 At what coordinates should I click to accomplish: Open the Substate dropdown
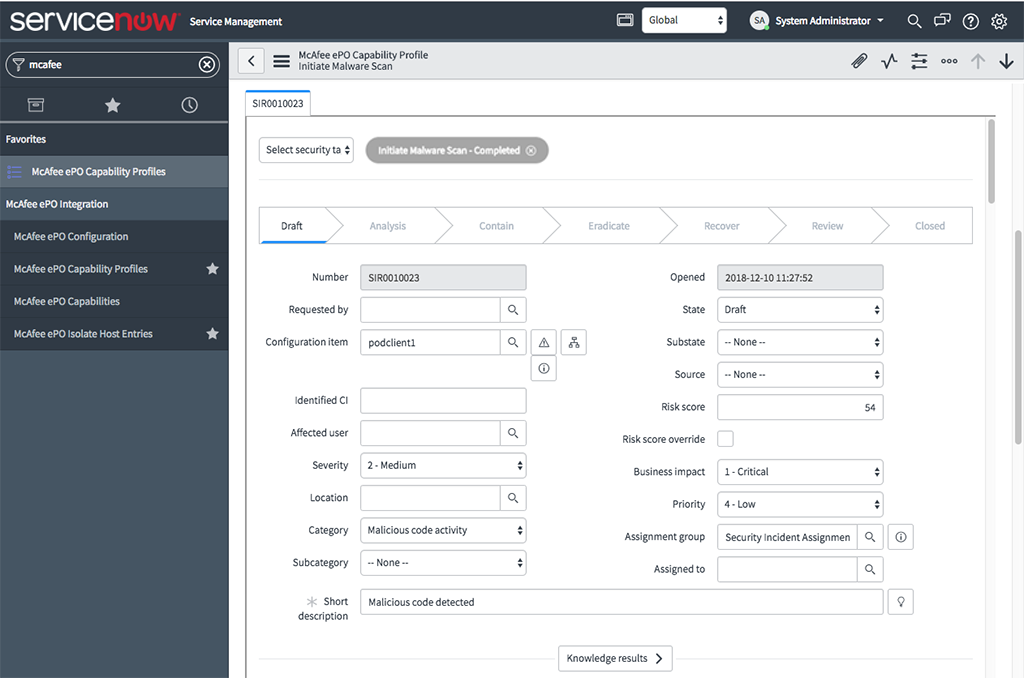tap(800, 342)
